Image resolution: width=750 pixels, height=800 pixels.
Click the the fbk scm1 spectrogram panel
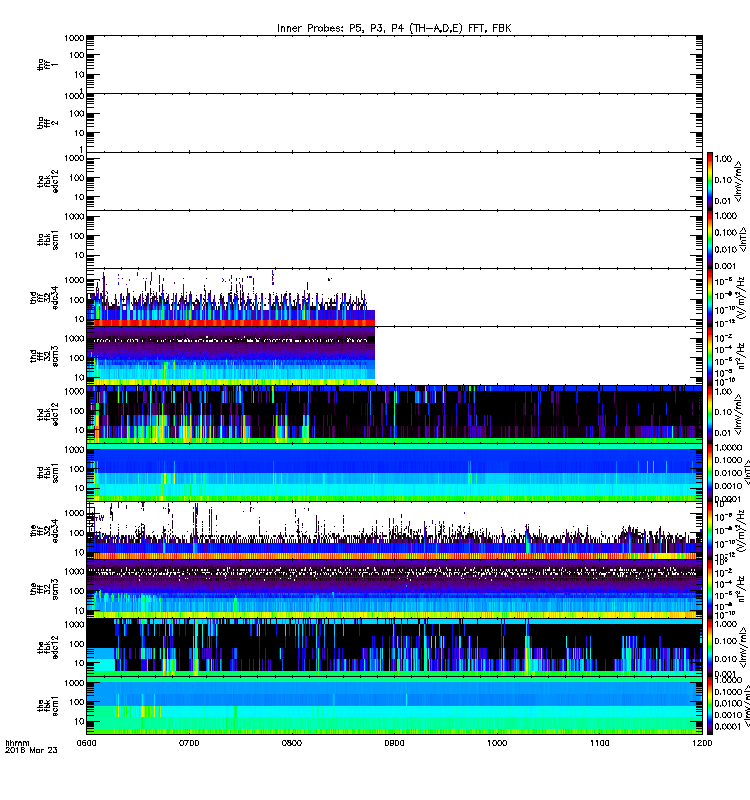pos(394,706)
